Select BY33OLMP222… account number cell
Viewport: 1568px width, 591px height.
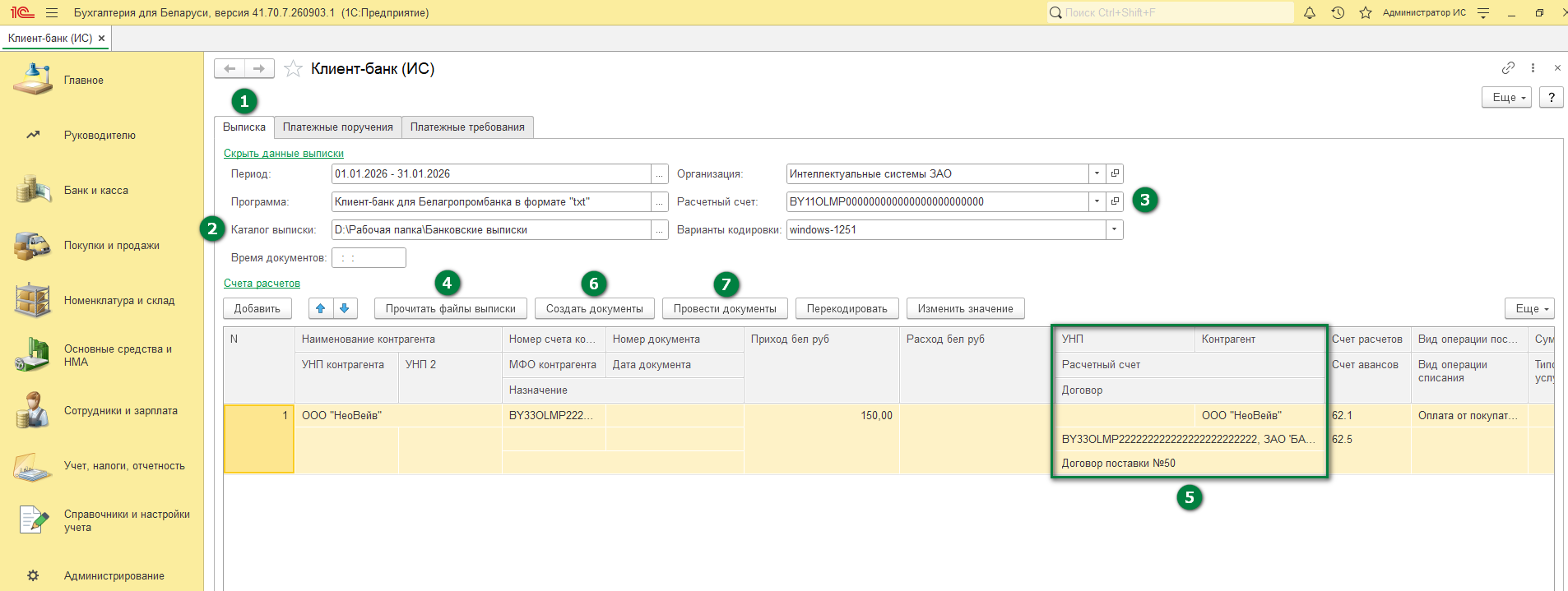coord(554,415)
